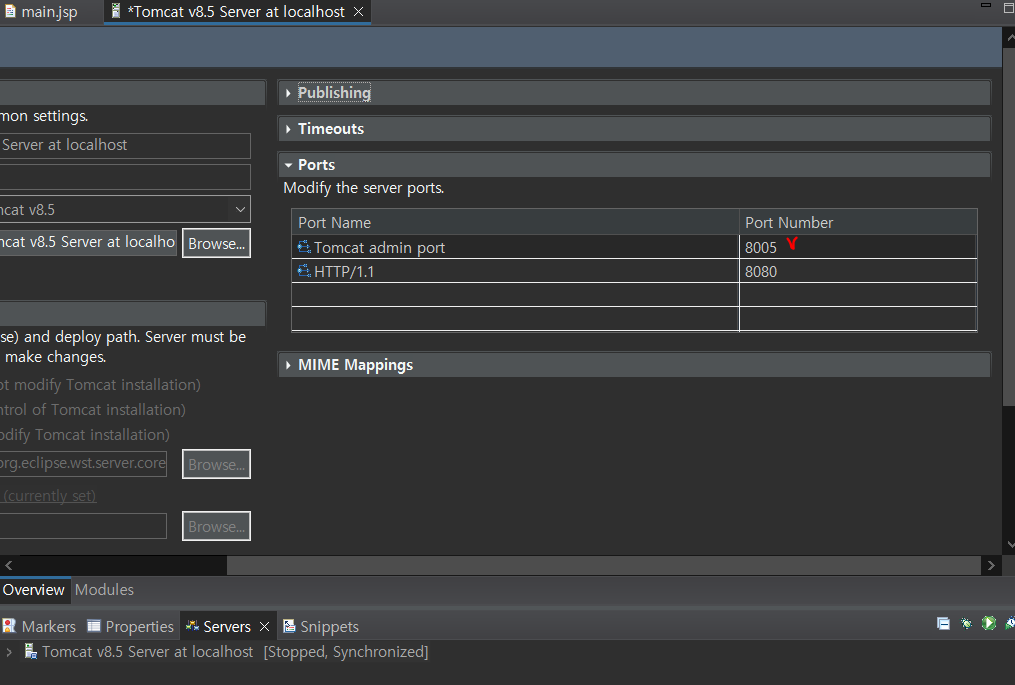This screenshot has height=685, width=1015.
Task: Switch to the main.jsp editor tab
Action: [40, 12]
